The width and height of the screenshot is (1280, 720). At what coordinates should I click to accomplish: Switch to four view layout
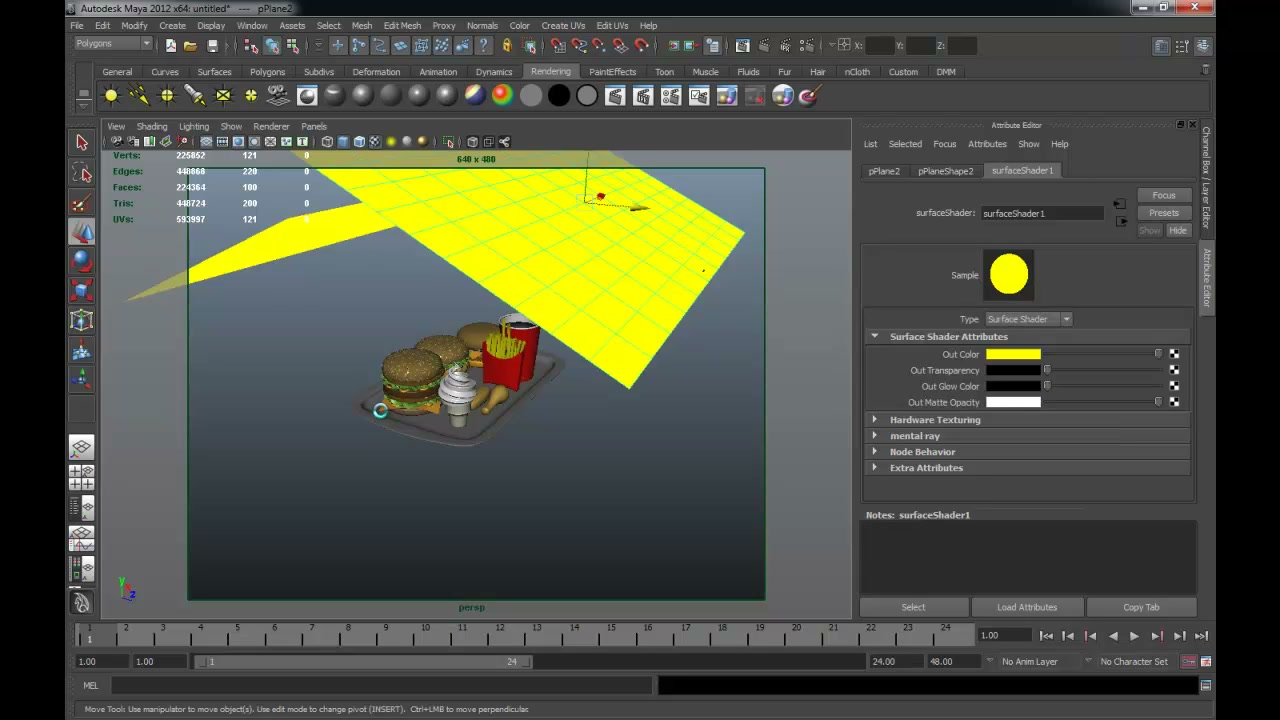[82, 477]
